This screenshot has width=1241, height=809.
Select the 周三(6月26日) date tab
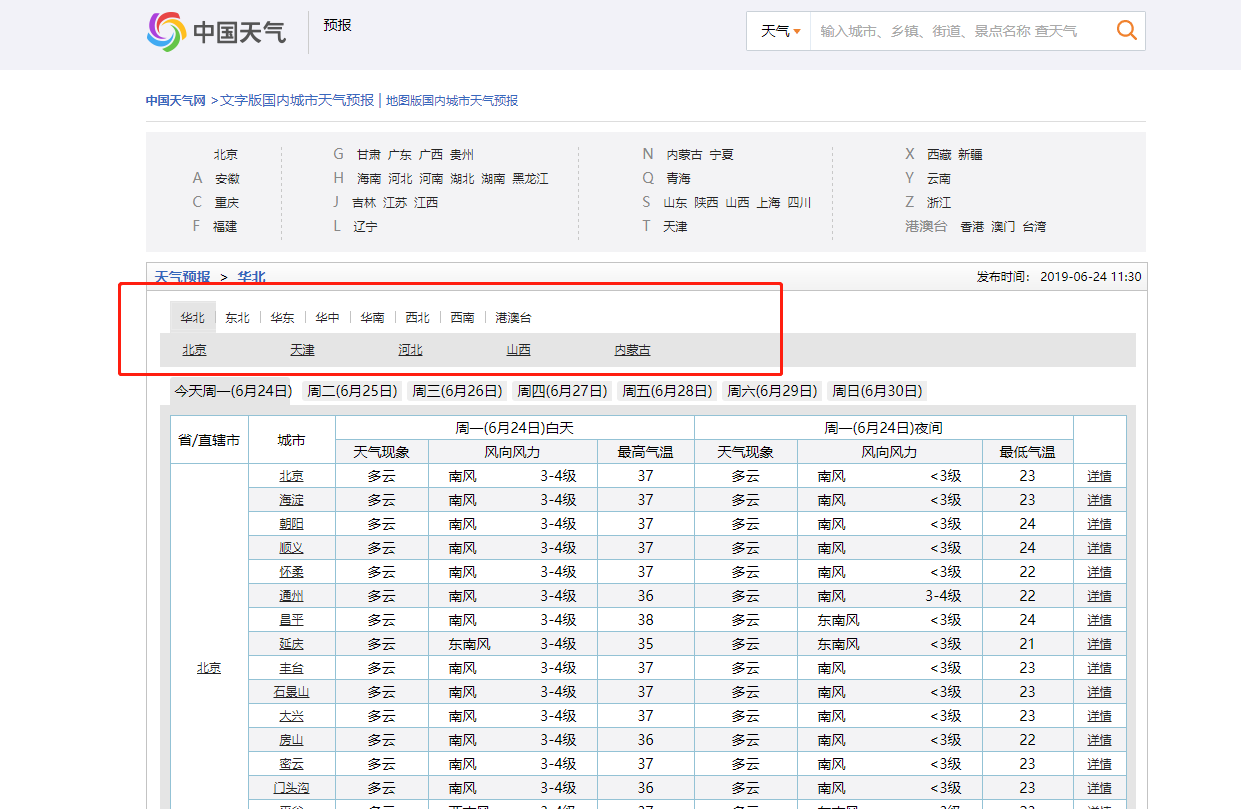click(x=457, y=391)
